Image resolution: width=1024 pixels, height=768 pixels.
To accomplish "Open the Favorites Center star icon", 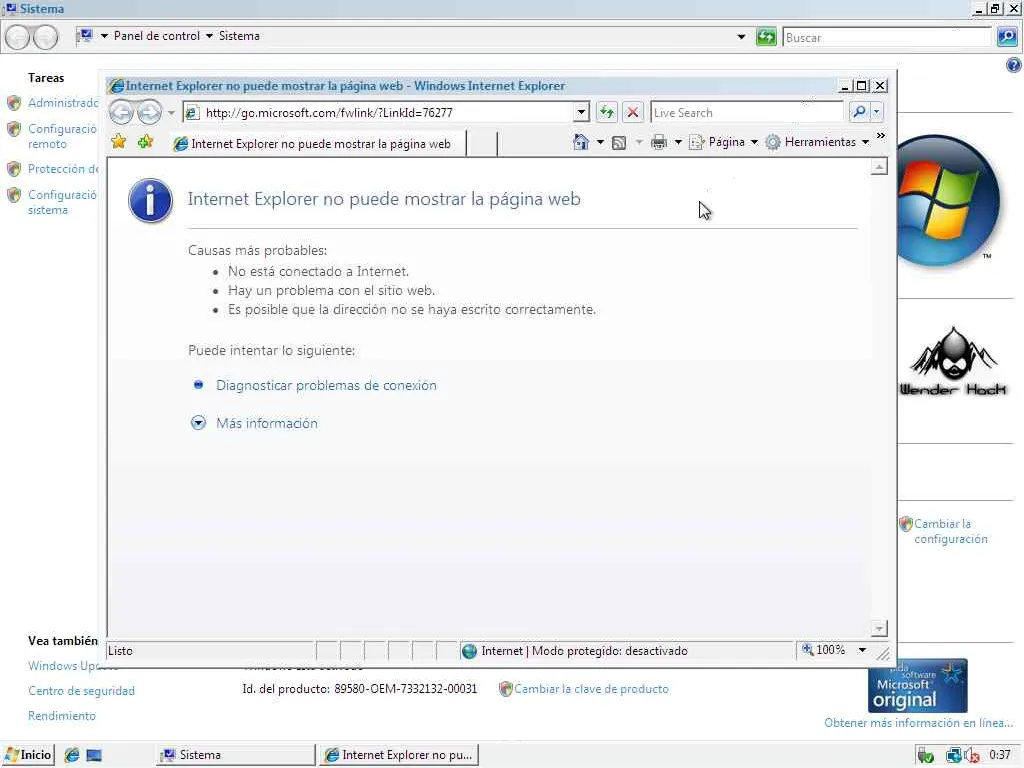I will click(x=119, y=142).
